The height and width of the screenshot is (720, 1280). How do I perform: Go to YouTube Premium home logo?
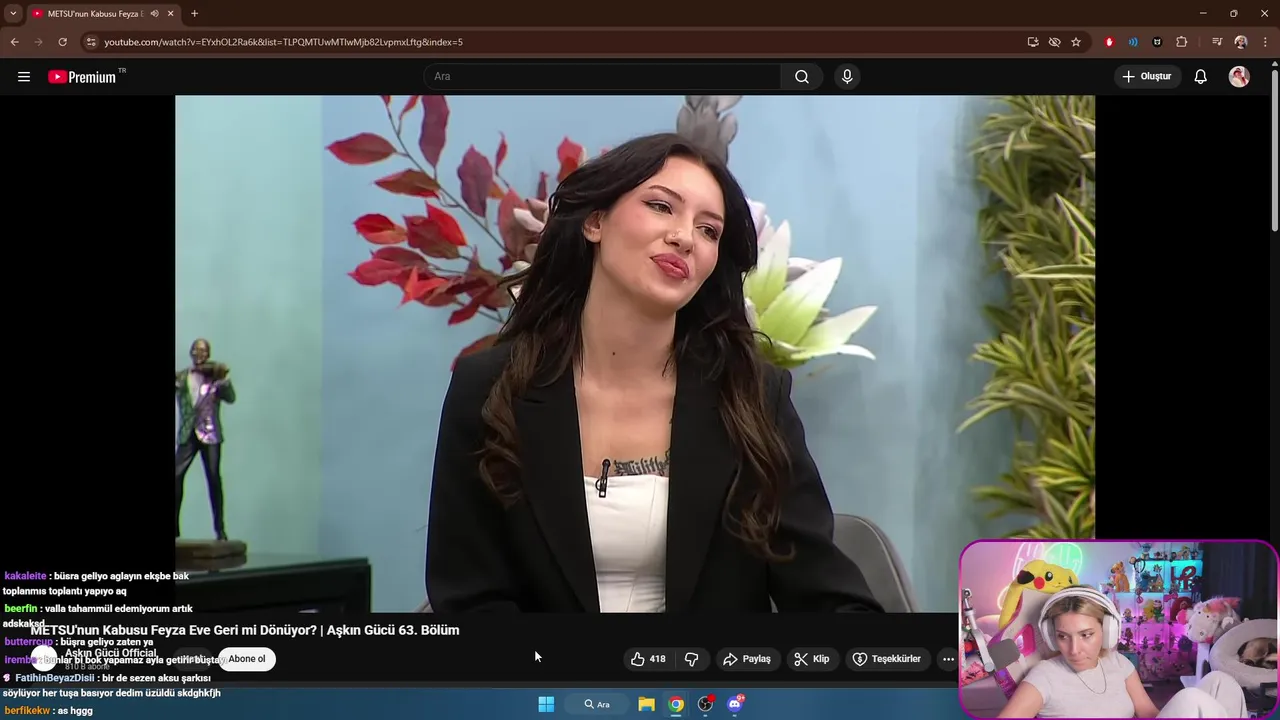[x=82, y=76]
